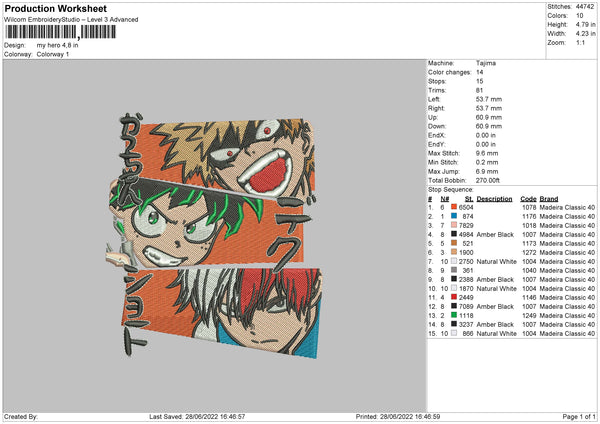Click "Amber Black" description in stop 4

[x=495, y=235]
